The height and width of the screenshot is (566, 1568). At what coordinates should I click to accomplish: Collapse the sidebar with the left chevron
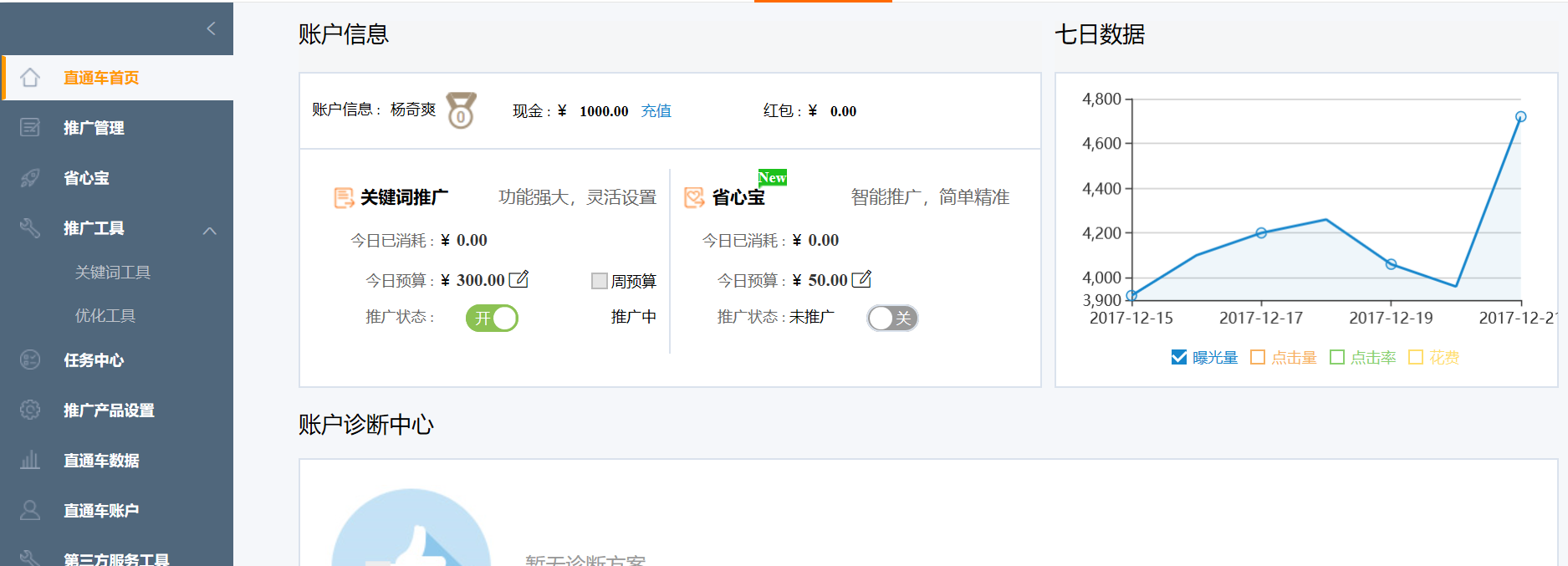coord(211,28)
